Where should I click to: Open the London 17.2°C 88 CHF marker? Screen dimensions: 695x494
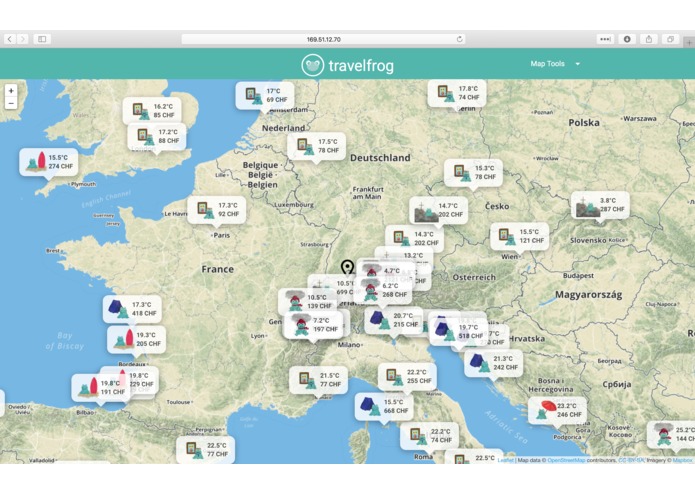[x=157, y=136]
